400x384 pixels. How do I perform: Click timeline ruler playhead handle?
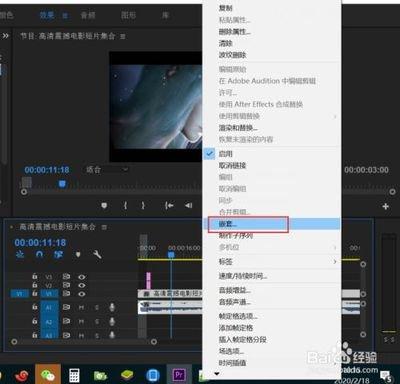pos(171,255)
